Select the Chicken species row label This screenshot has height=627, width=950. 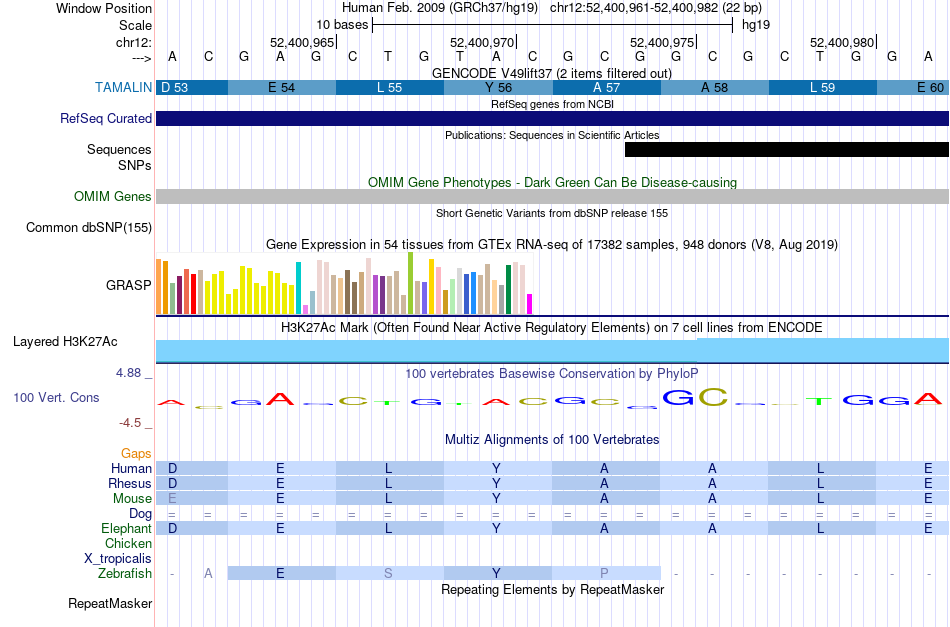128,543
